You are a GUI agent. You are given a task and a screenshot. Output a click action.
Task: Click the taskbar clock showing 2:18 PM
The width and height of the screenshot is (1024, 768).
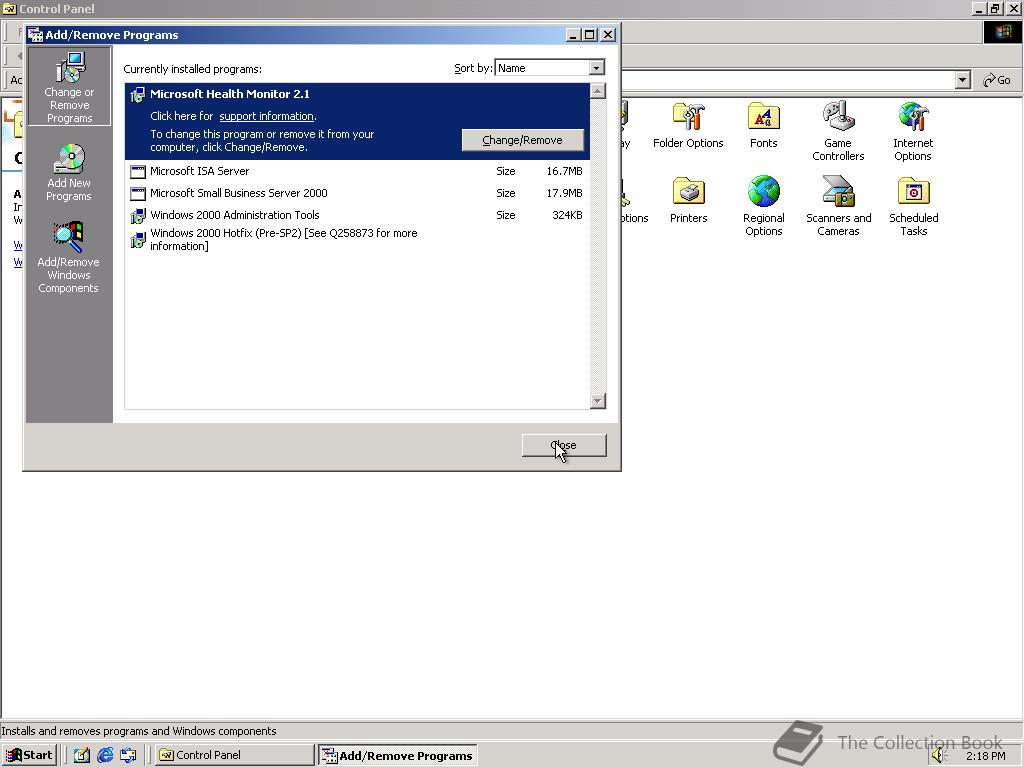(x=985, y=756)
